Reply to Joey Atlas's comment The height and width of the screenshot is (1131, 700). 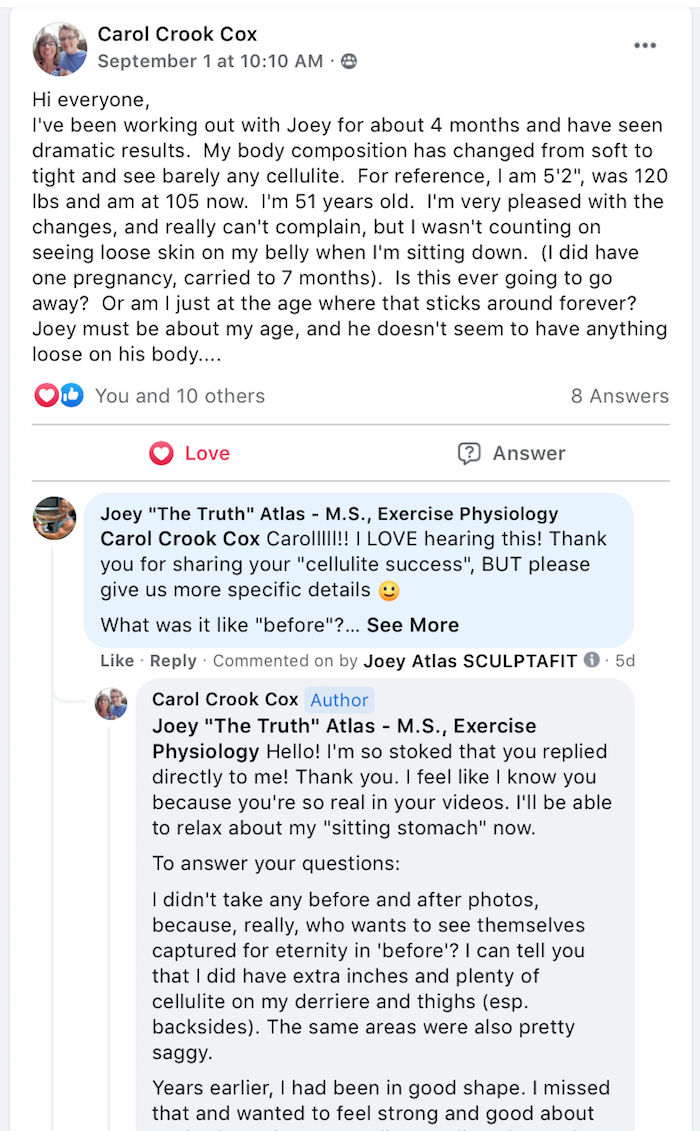point(173,661)
